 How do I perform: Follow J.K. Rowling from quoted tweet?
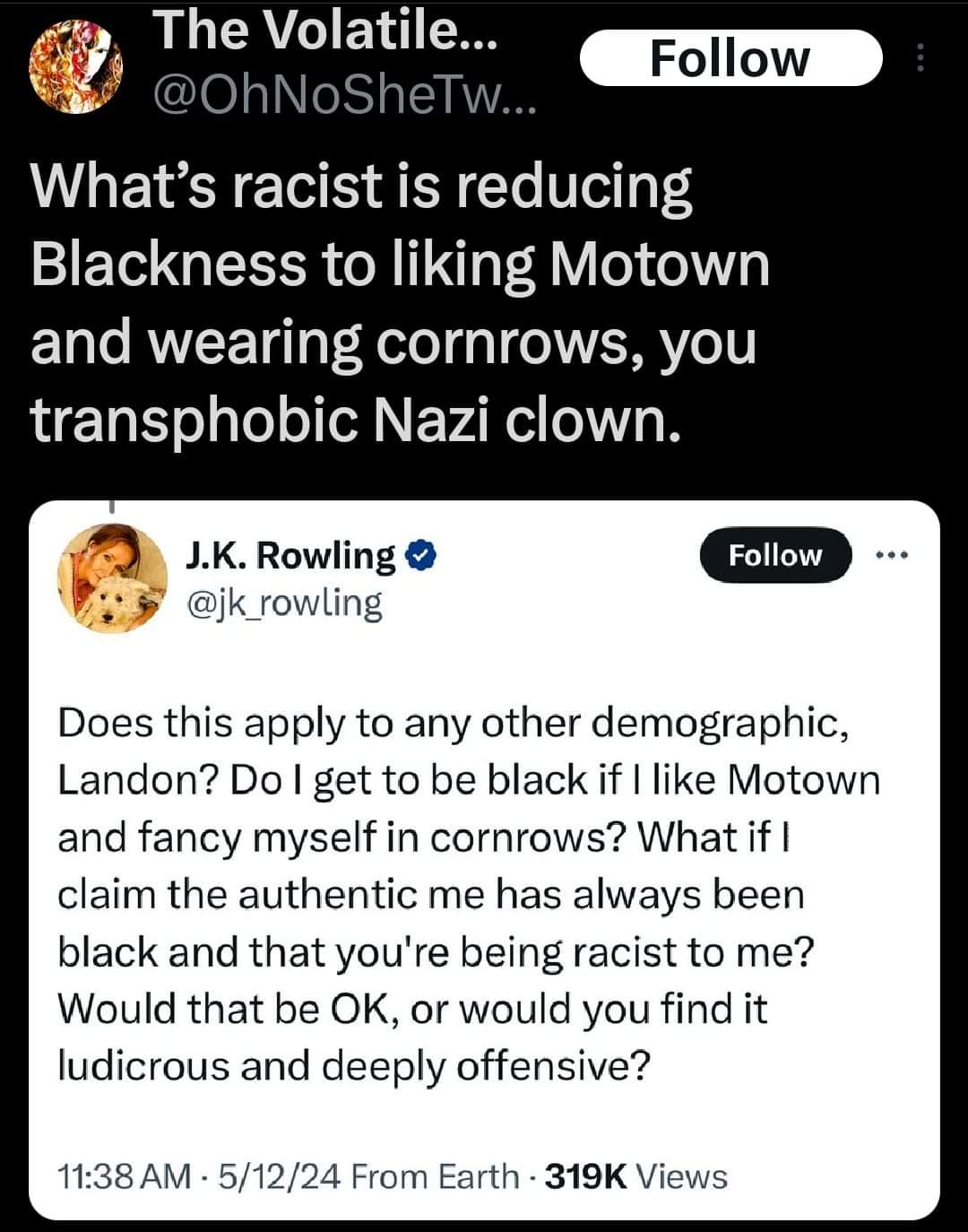[775, 555]
